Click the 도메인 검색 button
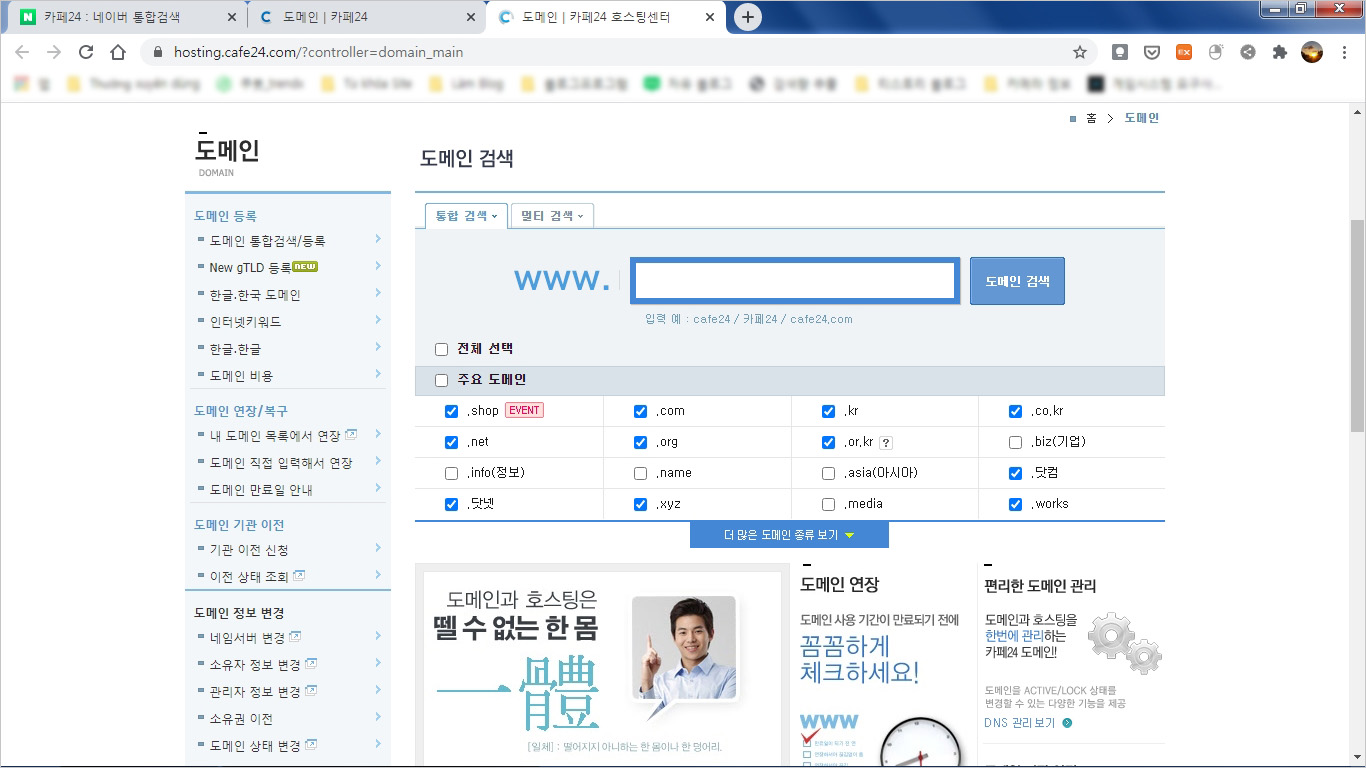 [x=1017, y=281]
